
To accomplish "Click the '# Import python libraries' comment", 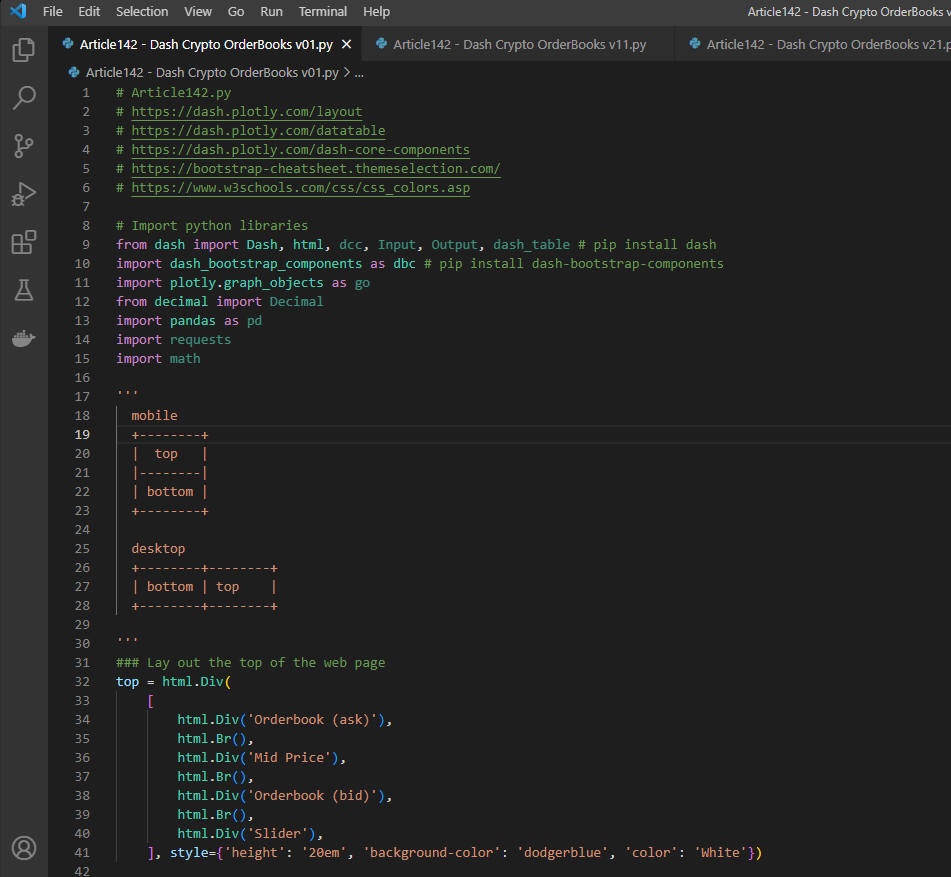I will (212, 226).
